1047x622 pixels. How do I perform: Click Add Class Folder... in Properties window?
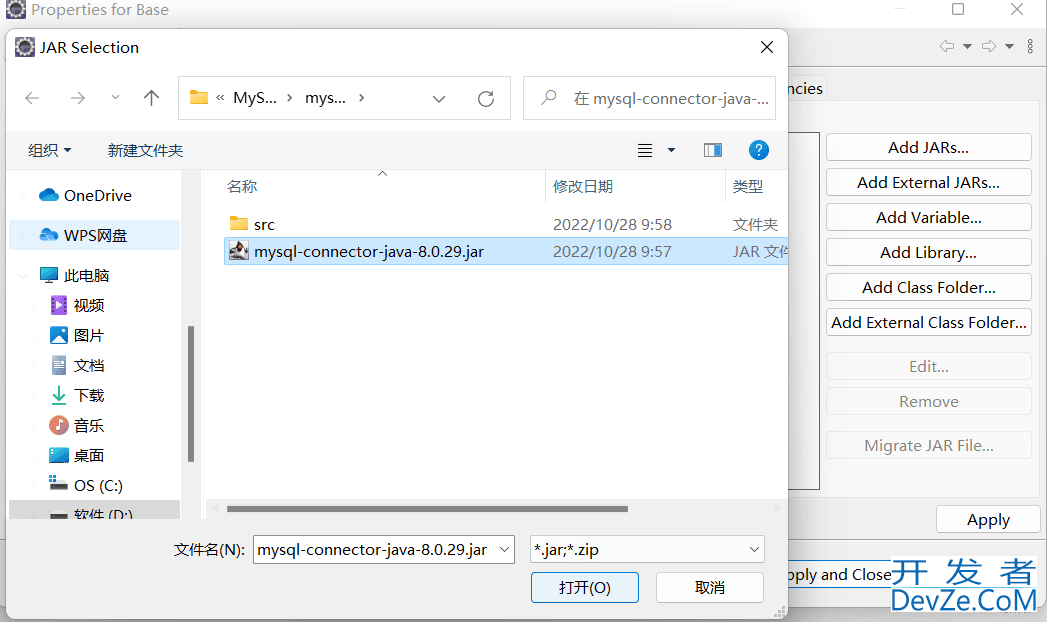click(x=929, y=288)
